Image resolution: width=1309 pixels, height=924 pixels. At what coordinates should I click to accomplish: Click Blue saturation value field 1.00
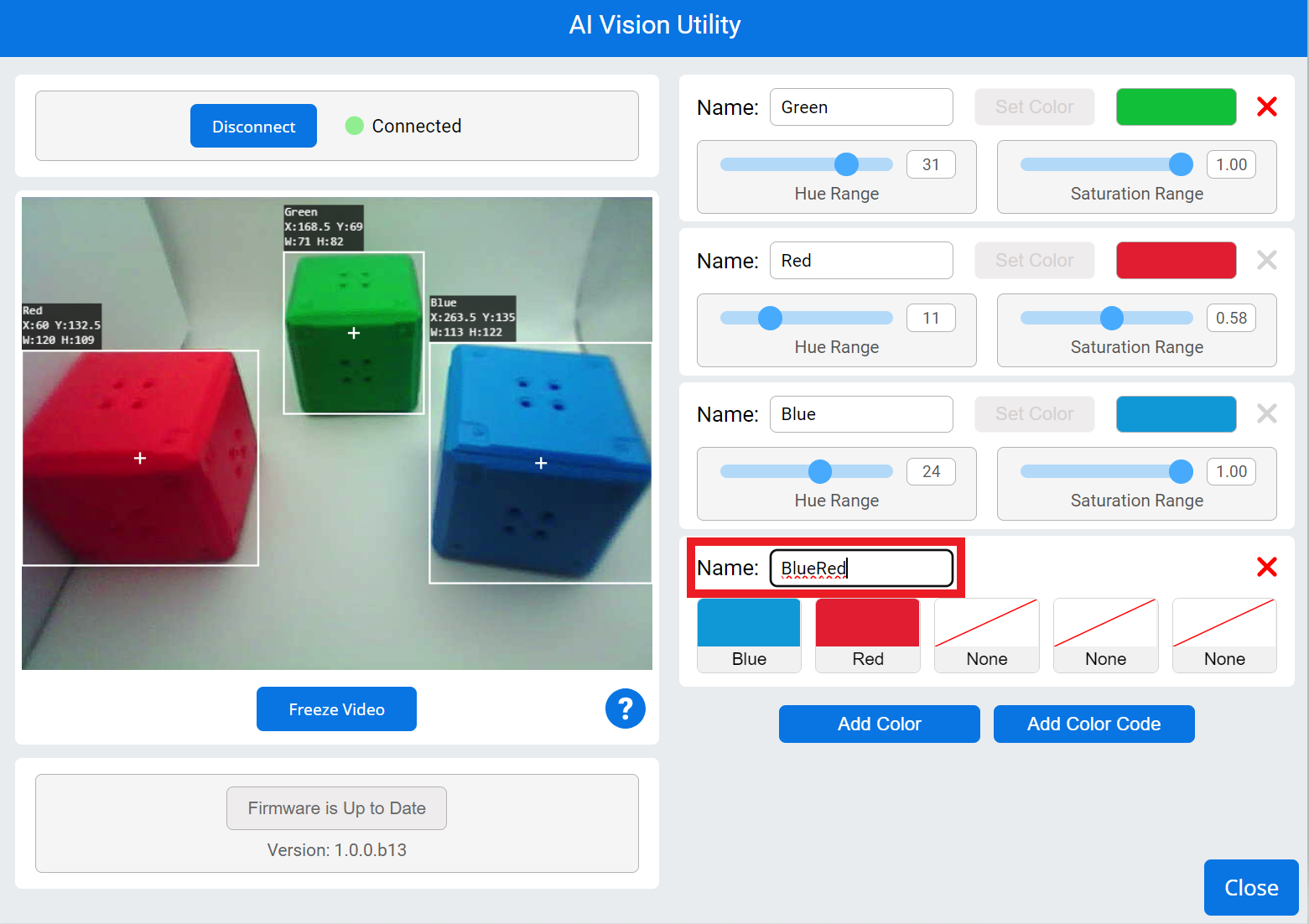[1231, 471]
